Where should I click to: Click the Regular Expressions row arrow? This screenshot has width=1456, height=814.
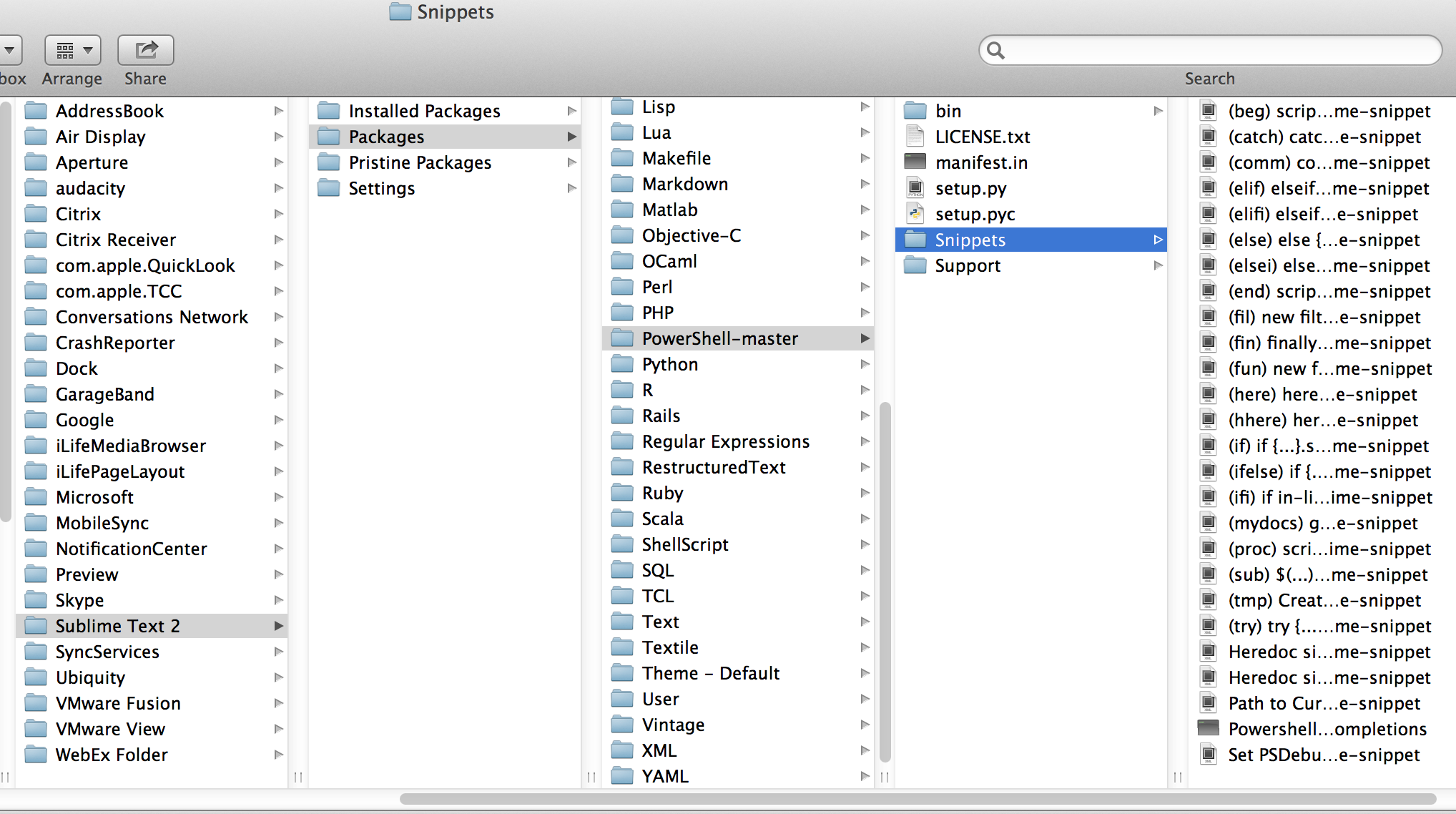[x=865, y=441]
